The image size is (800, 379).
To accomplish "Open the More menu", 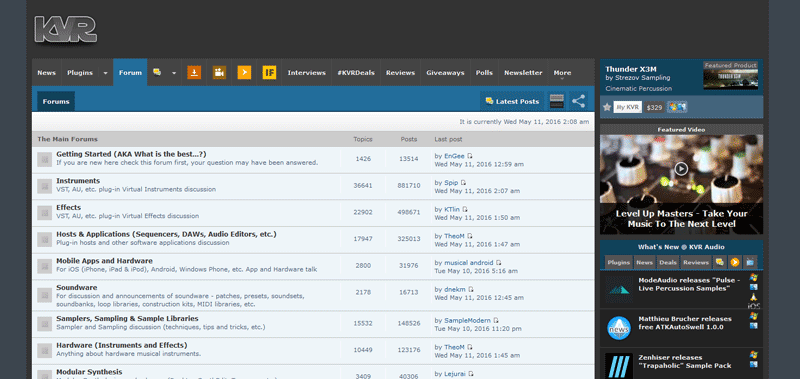I will pos(562,72).
